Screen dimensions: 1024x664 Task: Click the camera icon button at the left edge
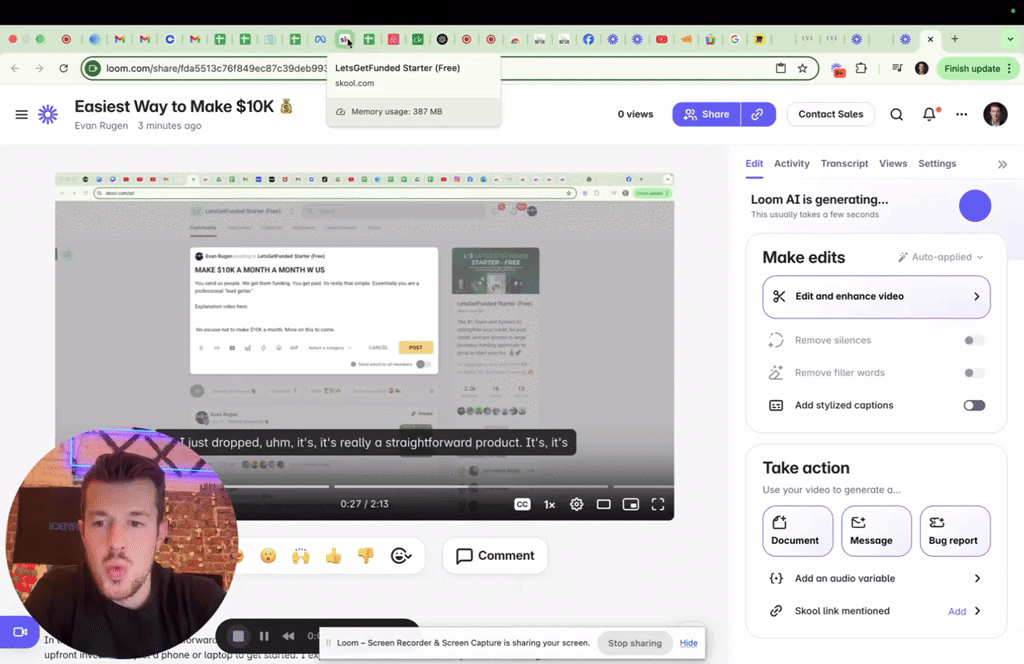[20, 632]
